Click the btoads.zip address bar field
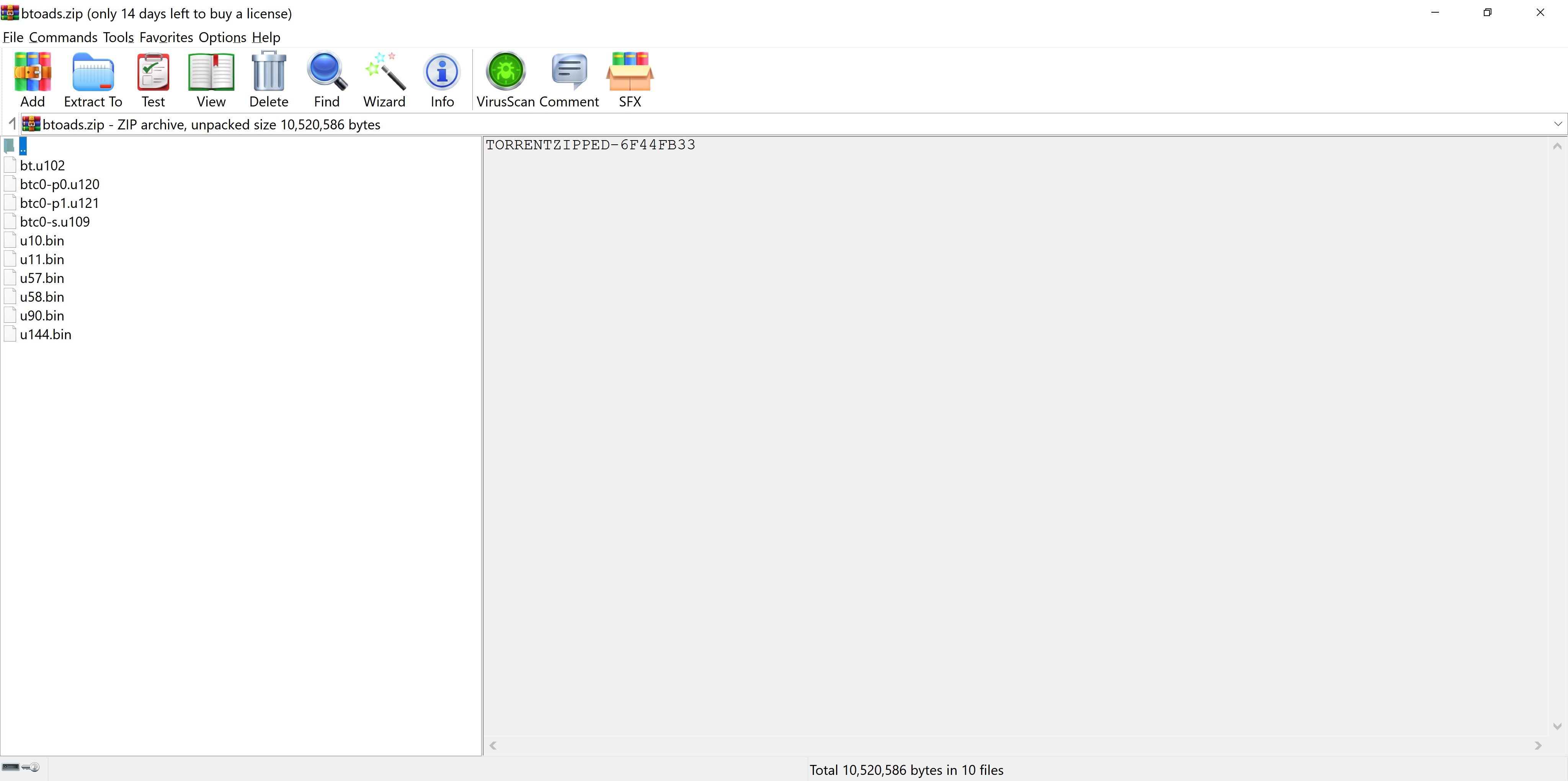1568x781 pixels. [x=794, y=124]
